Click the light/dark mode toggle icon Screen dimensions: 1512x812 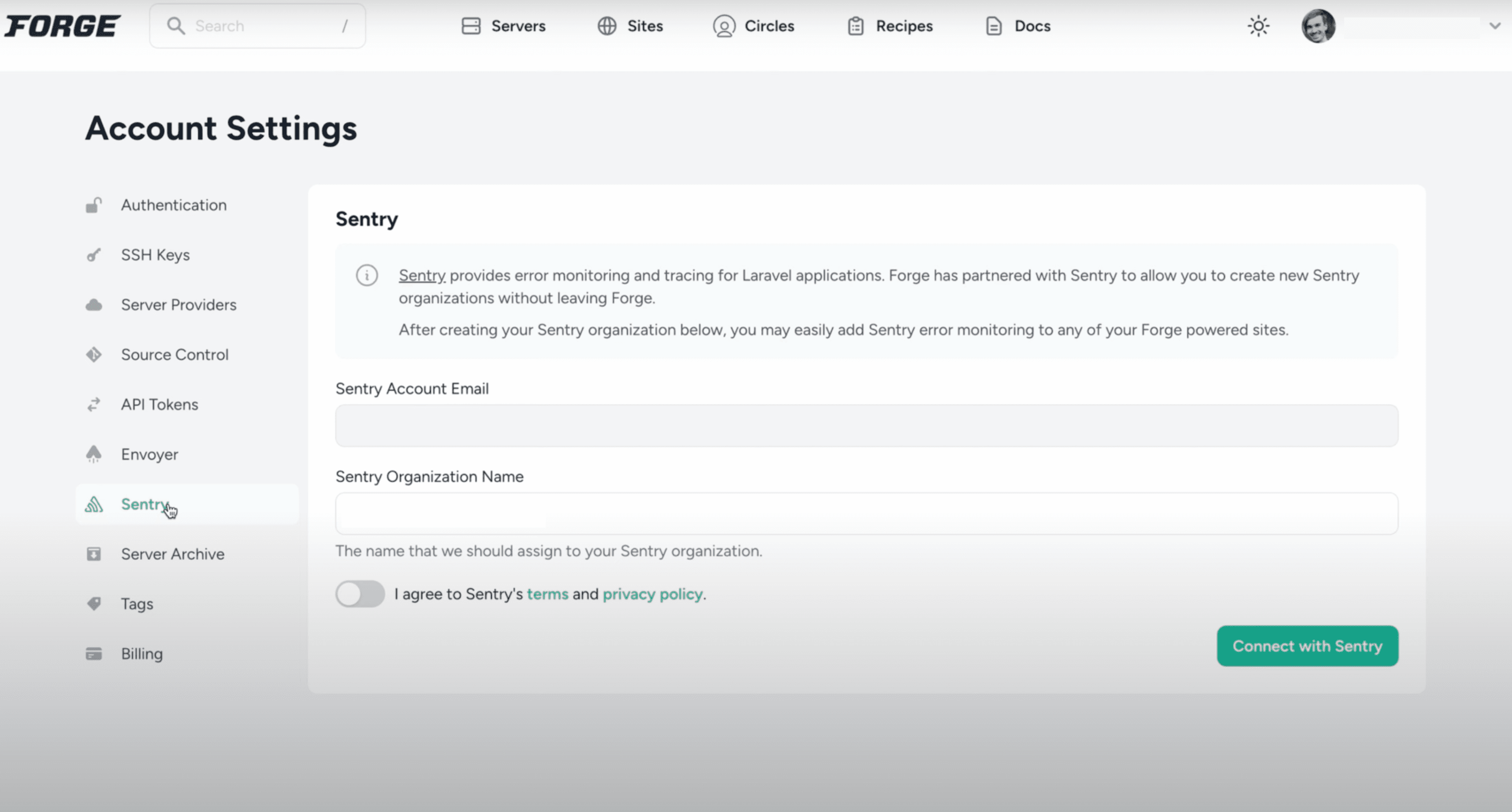pos(1259,26)
